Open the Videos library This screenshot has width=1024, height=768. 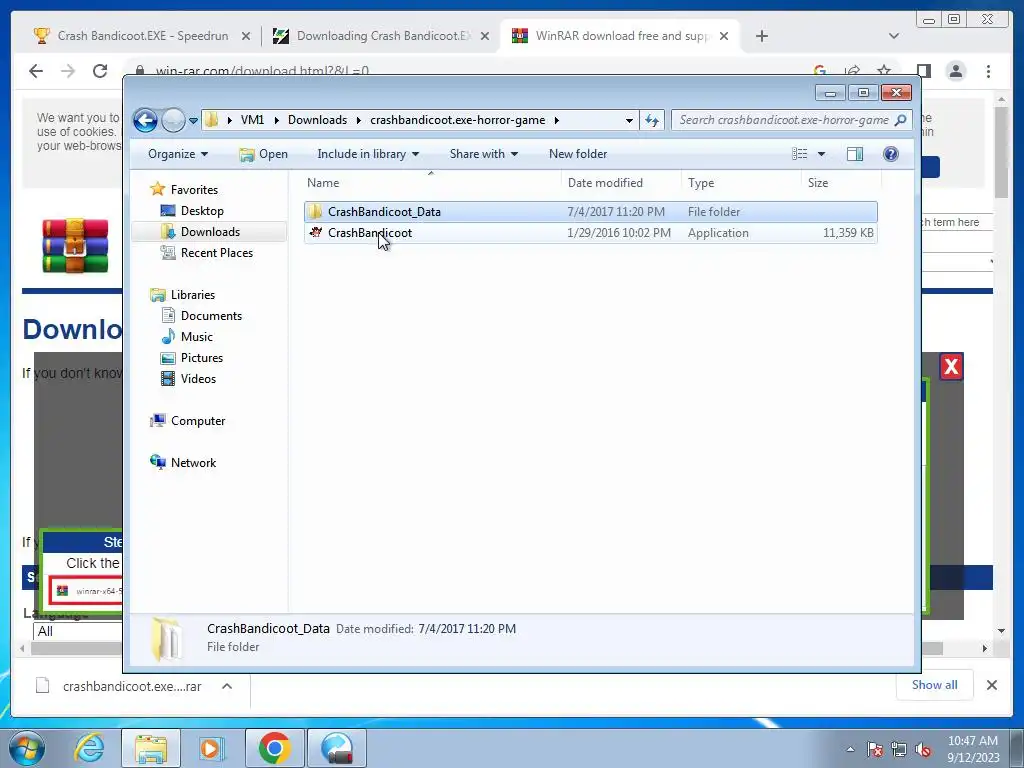coord(198,379)
